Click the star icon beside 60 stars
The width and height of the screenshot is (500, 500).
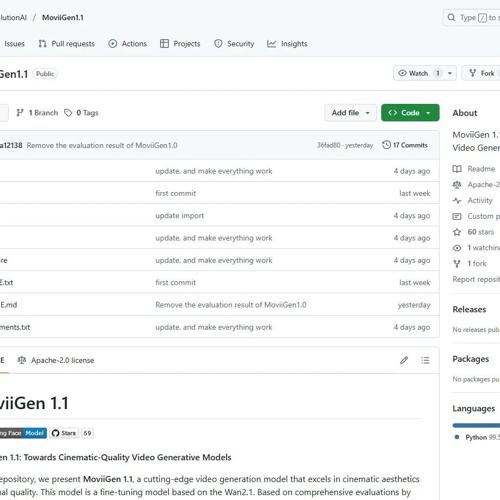pyautogui.click(x=457, y=232)
